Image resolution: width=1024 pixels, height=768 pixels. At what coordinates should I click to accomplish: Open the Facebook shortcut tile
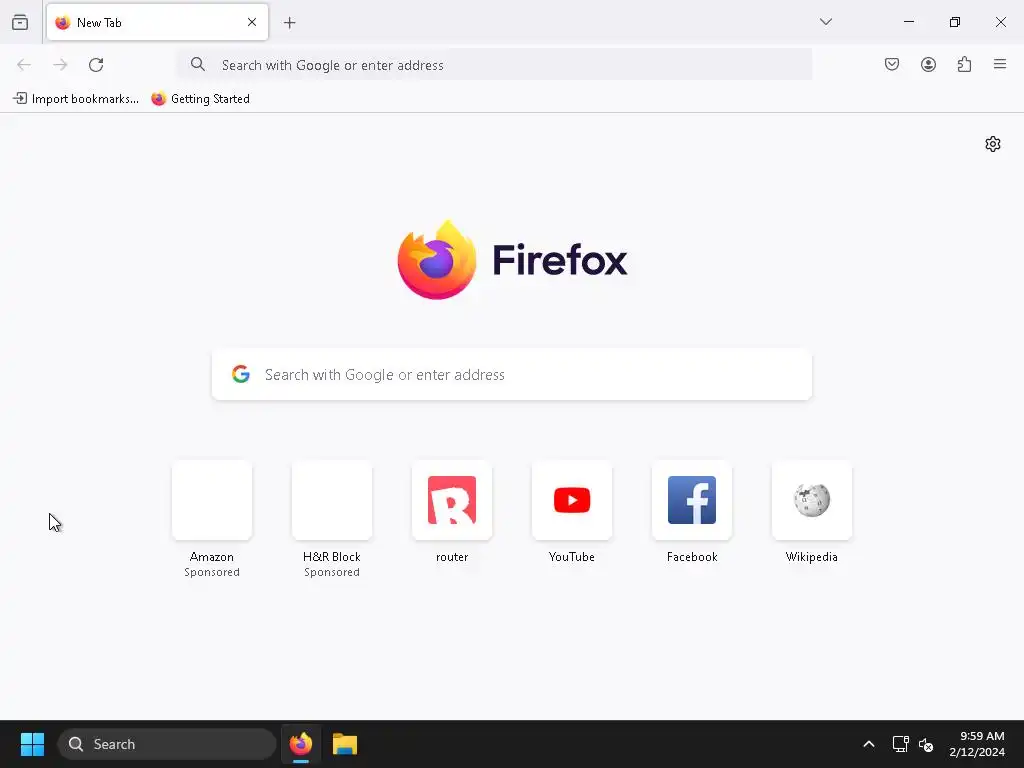coord(692,500)
